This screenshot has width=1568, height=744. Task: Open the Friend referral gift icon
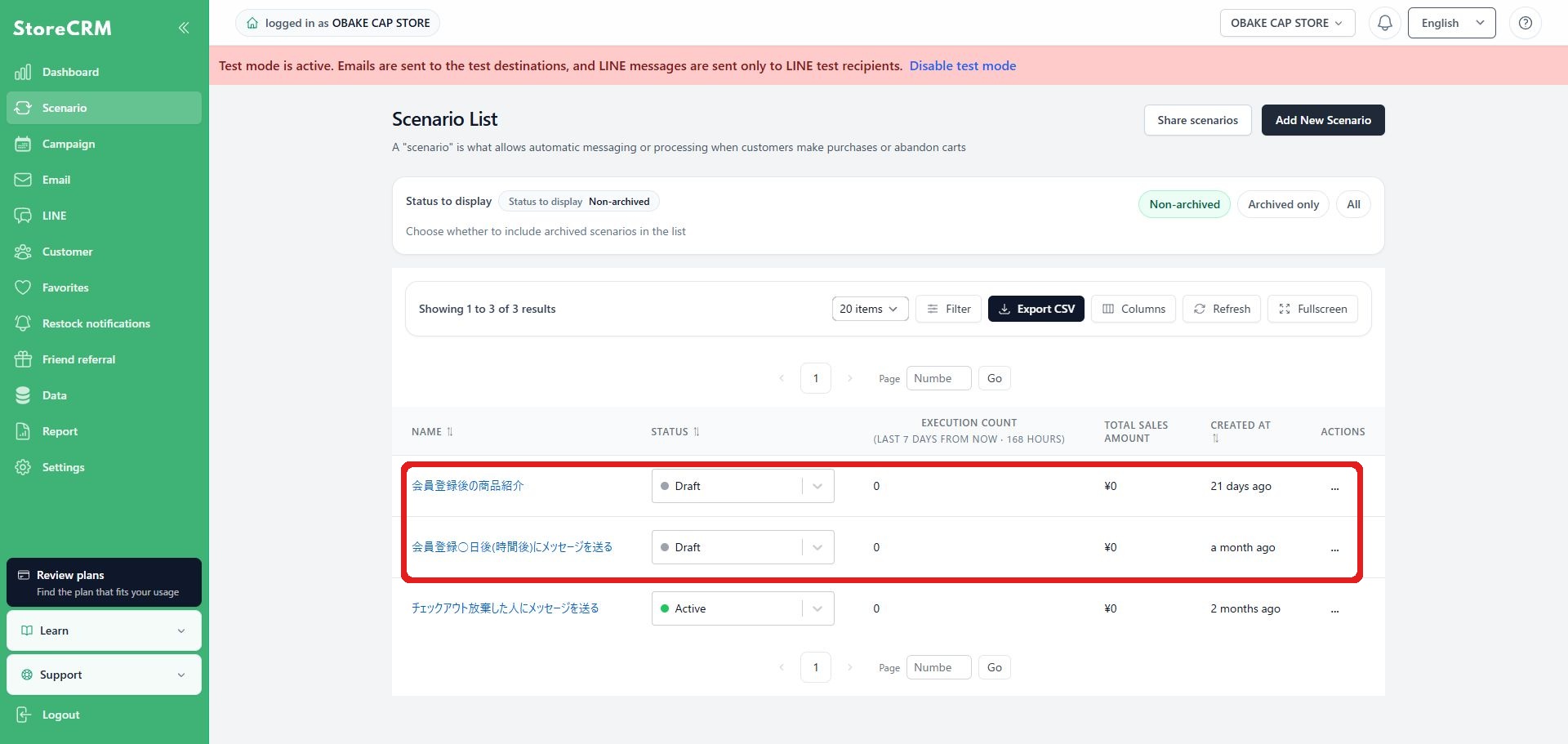click(23, 359)
